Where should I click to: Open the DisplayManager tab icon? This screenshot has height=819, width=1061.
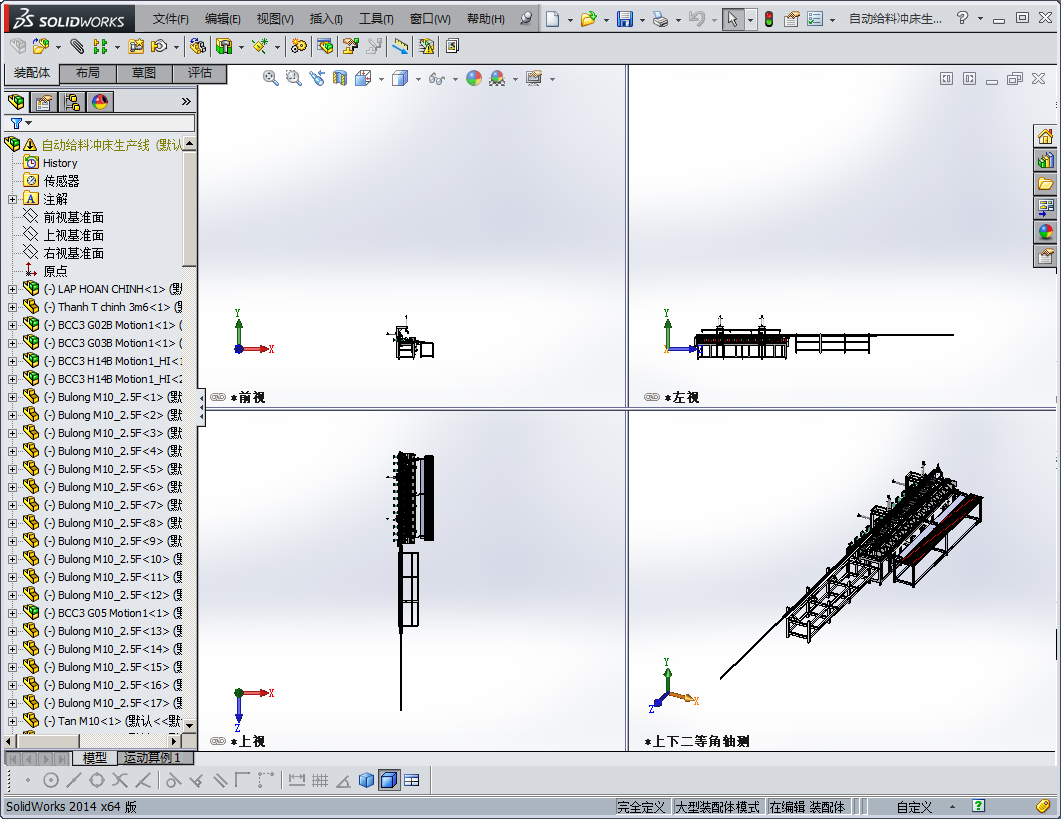coord(99,102)
